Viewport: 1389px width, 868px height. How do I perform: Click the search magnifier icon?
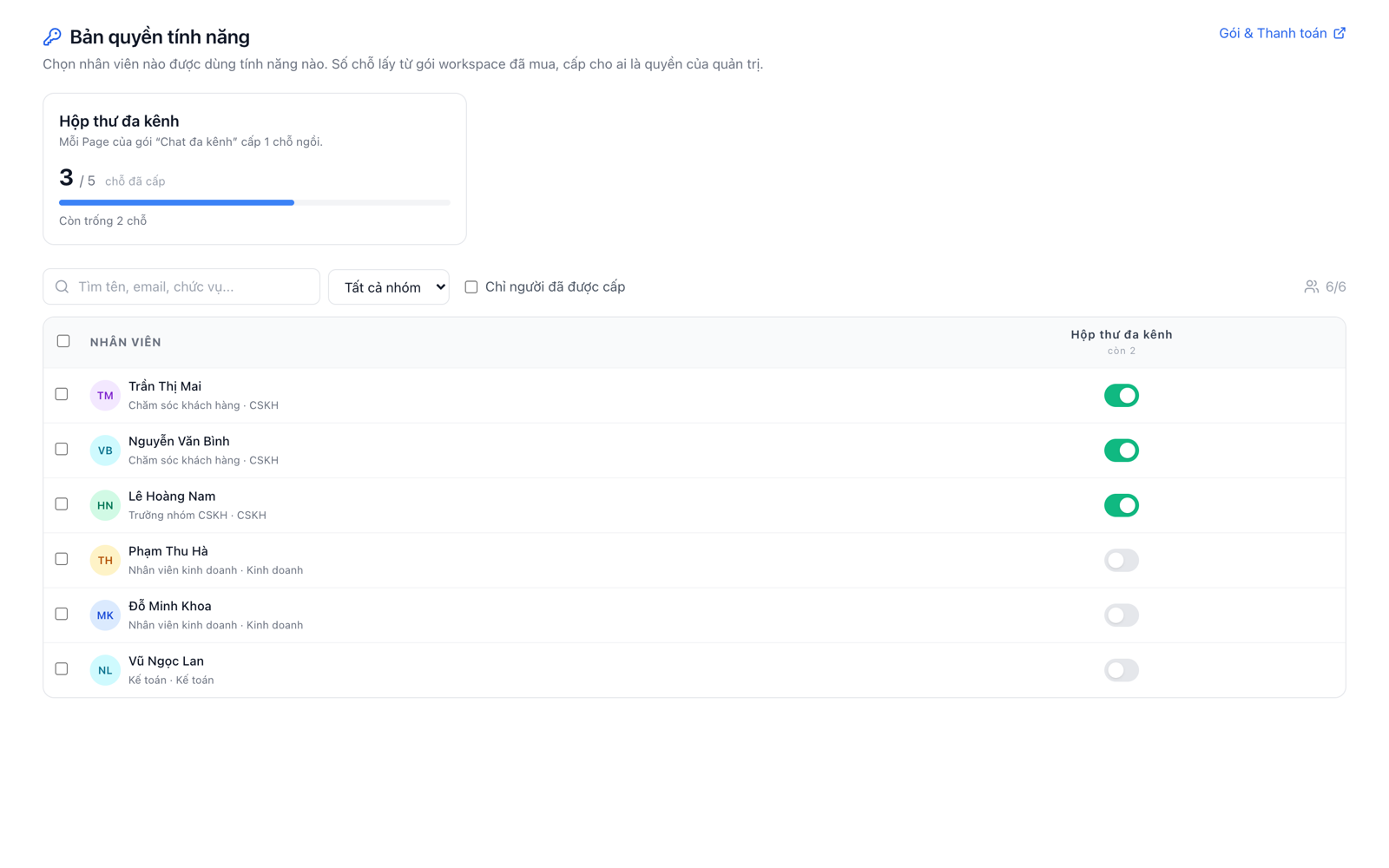click(x=62, y=286)
